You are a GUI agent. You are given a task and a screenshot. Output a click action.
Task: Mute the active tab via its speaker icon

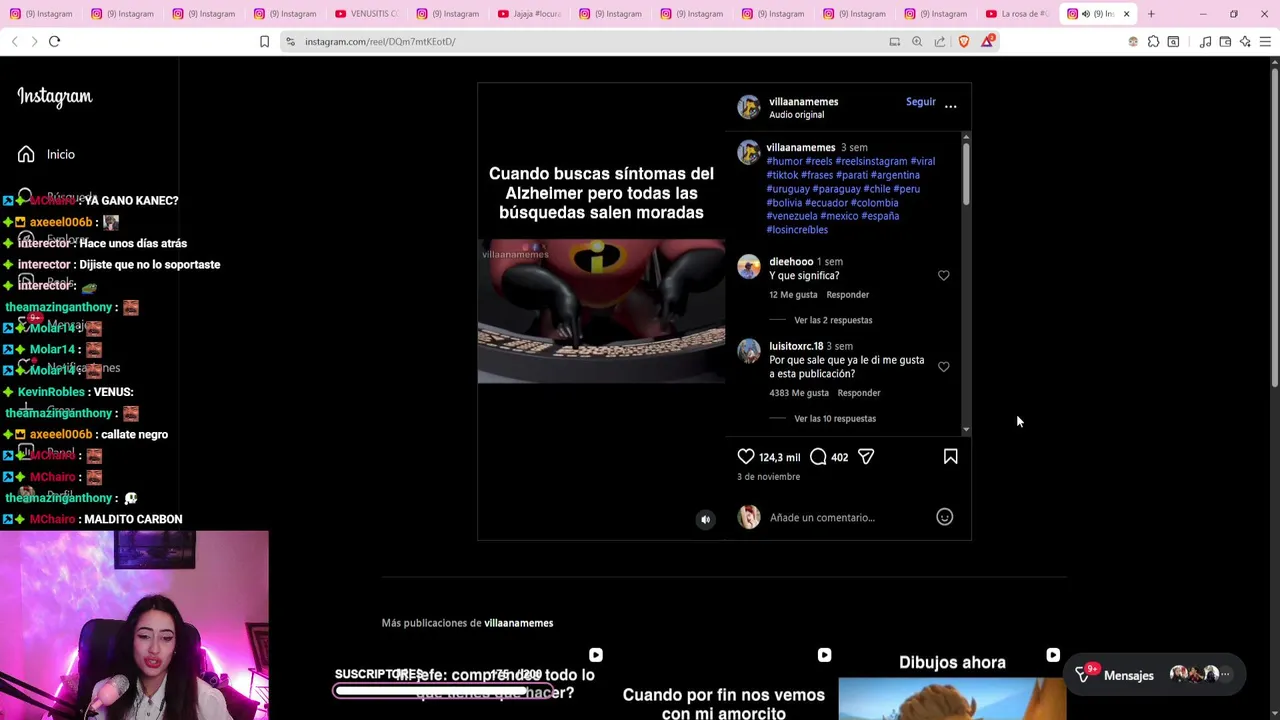[1086, 14]
